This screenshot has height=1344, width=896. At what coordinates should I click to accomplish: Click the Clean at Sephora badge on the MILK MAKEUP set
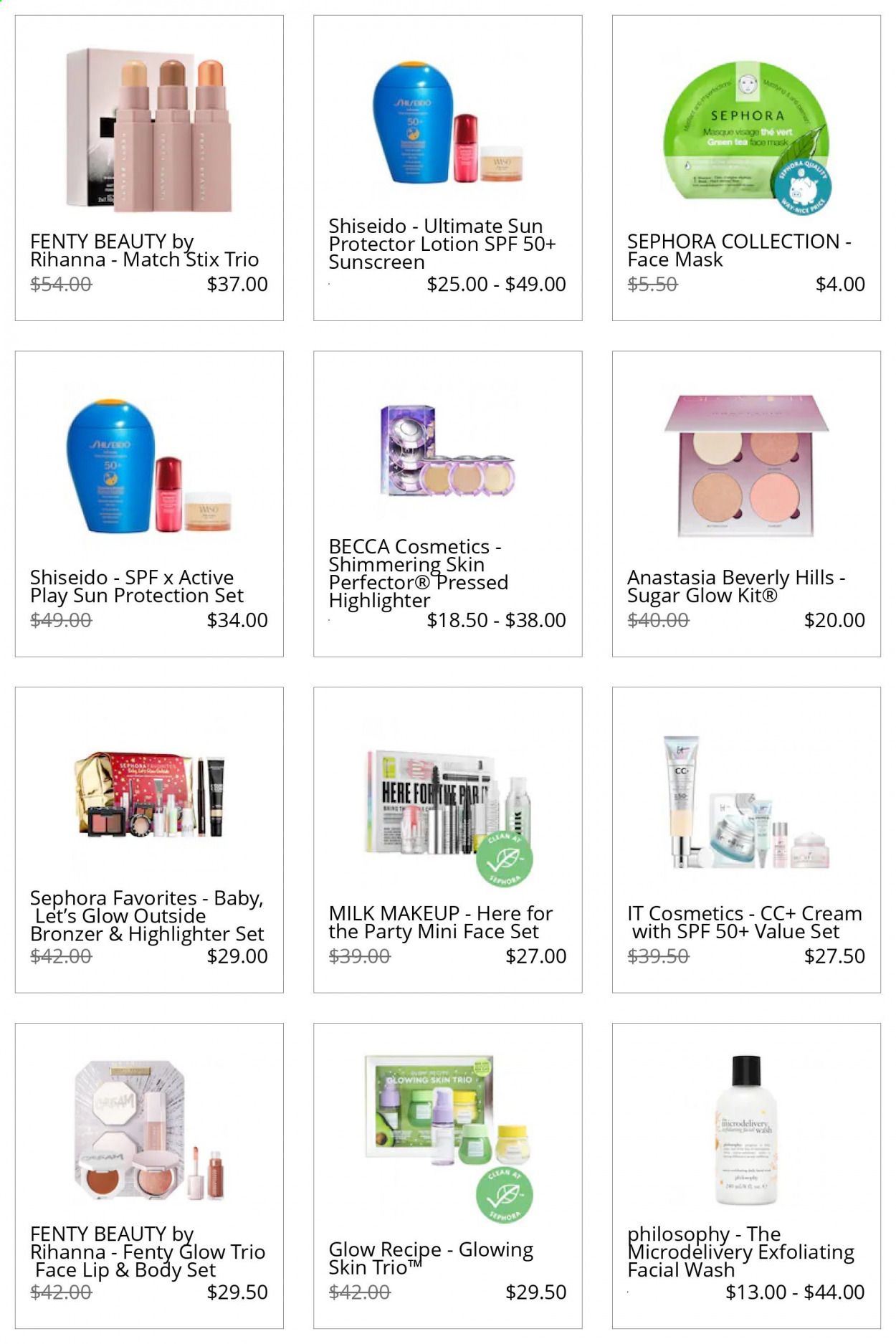pyautogui.click(x=505, y=859)
